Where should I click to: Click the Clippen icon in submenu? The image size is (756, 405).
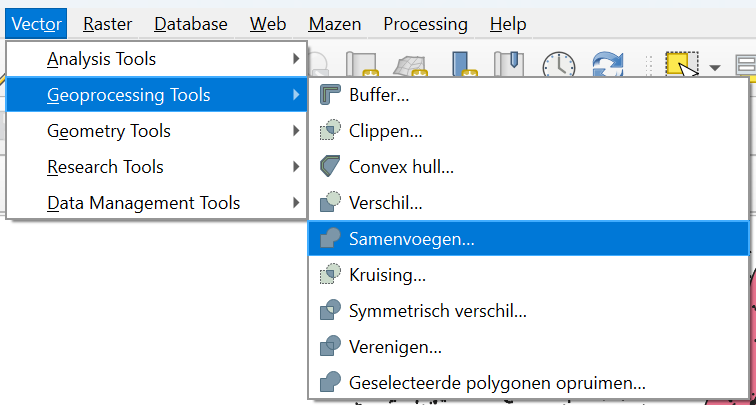click(x=330, y=131)
